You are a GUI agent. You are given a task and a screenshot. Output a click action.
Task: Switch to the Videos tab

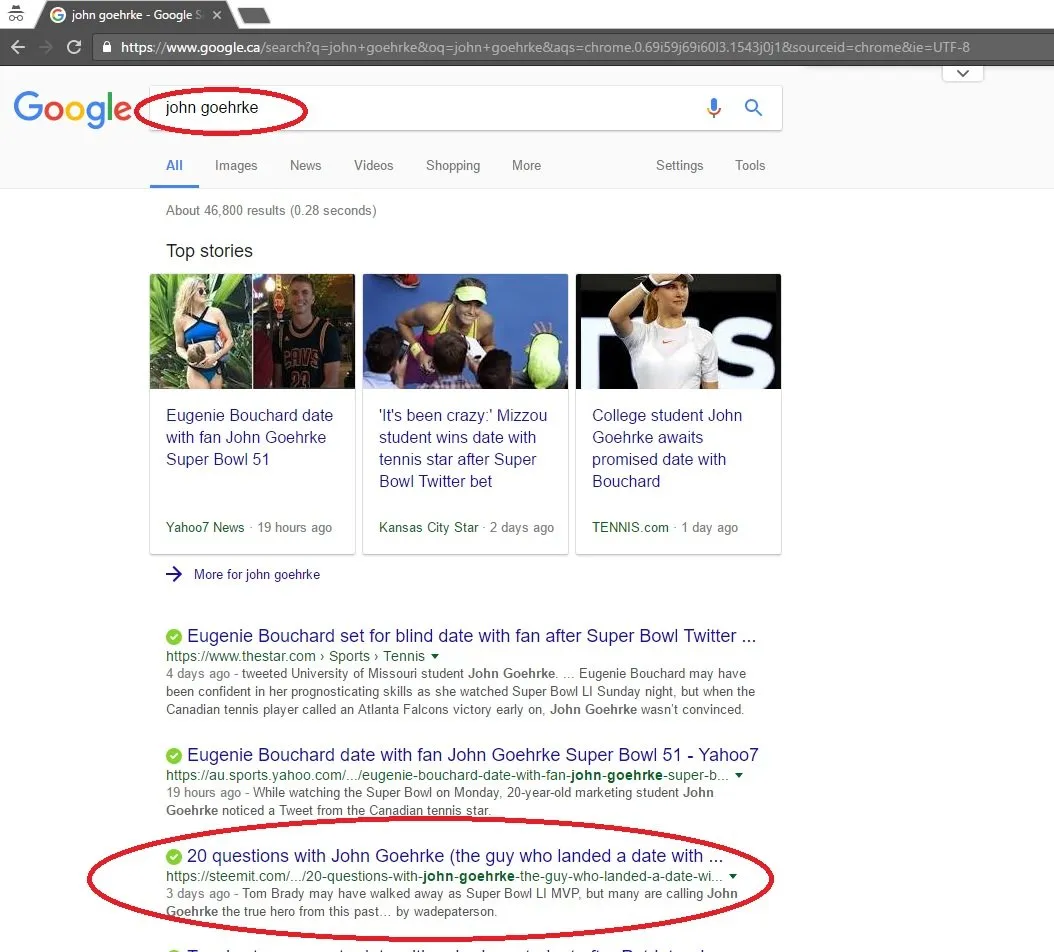pos(374,165)
